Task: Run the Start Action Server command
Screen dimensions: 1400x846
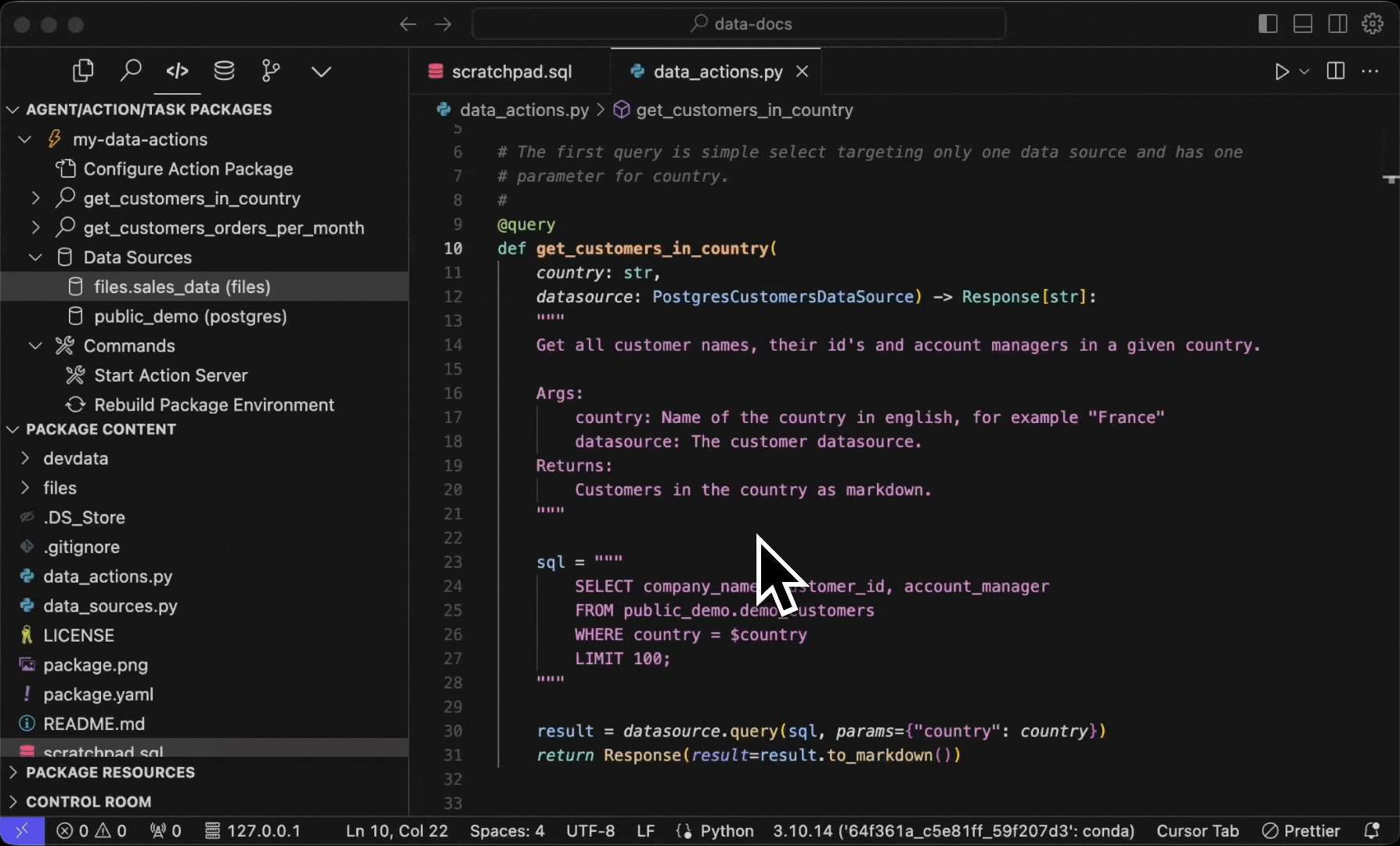Action: (171, 375)
